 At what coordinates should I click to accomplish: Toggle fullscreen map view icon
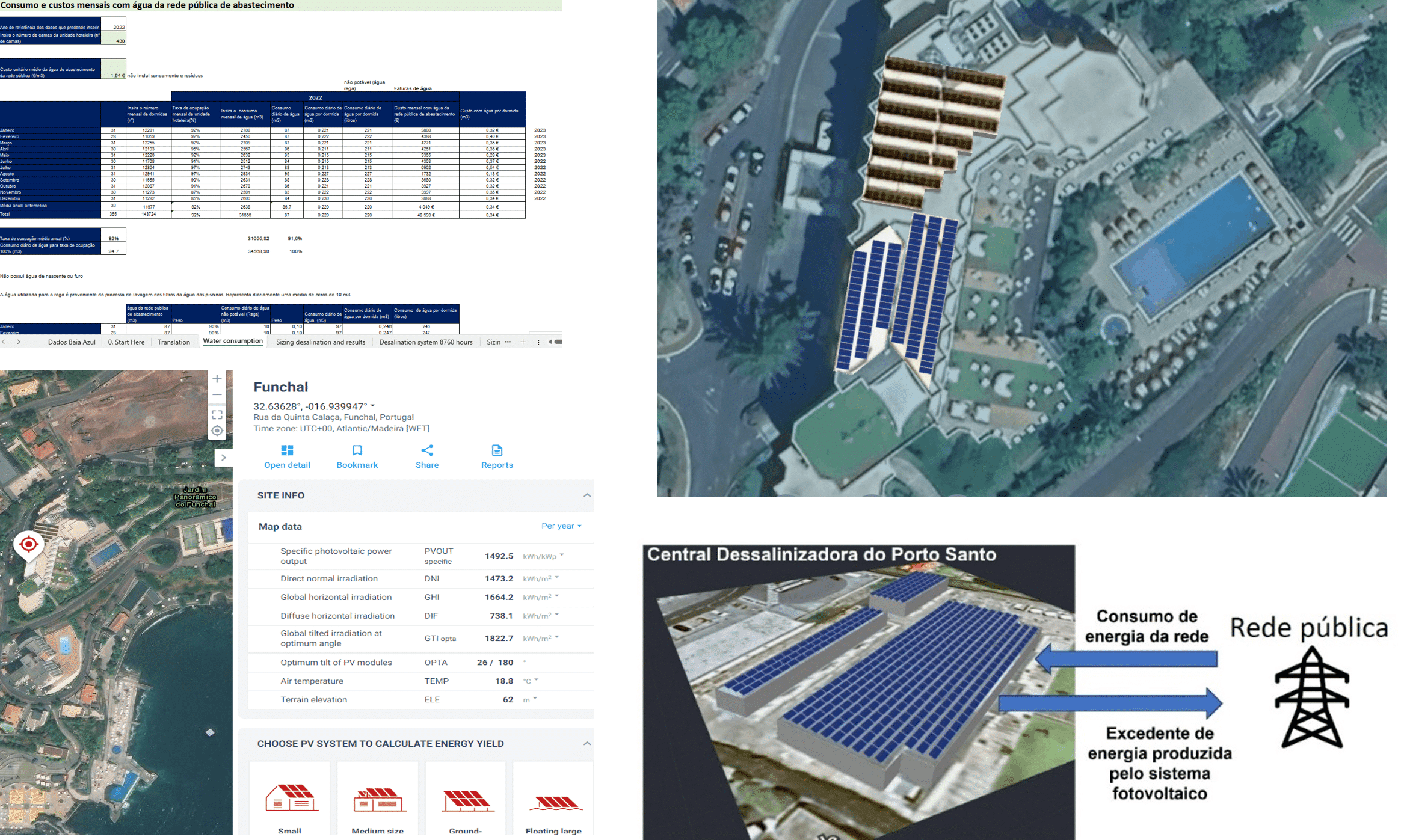[x=217, y=414]
